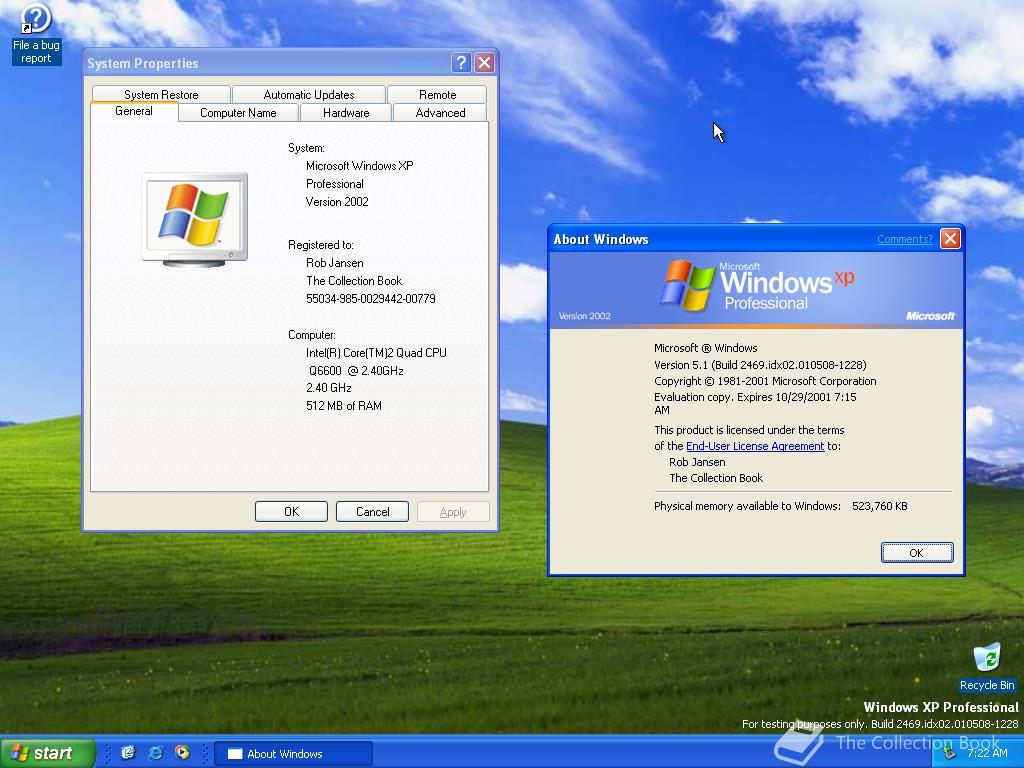This screenshot has height=768, width=1024.
Task: Click the Comments? link in About Windows
Action: pyautogui.click(x=904, y=239)
